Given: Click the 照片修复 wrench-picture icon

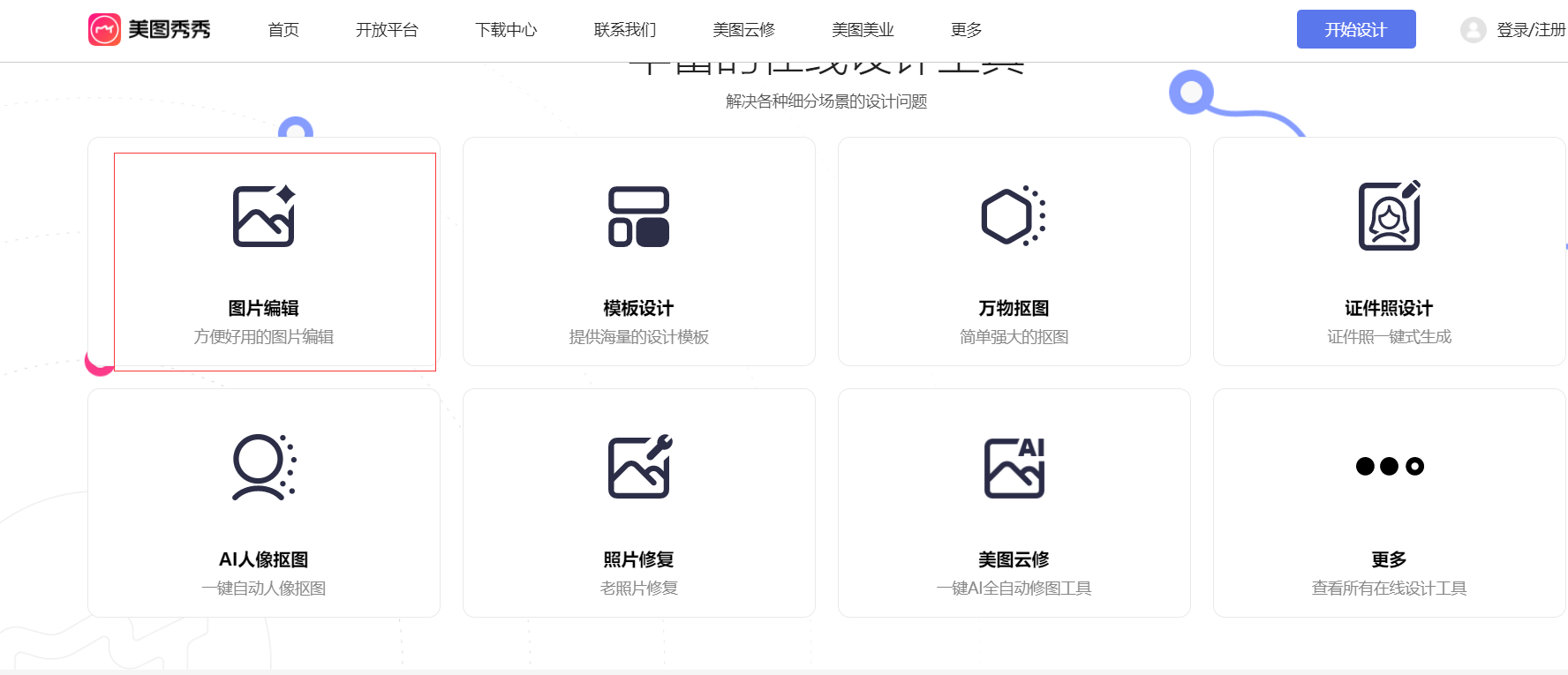Looking at the screenshot, I should tap(640, 467).
